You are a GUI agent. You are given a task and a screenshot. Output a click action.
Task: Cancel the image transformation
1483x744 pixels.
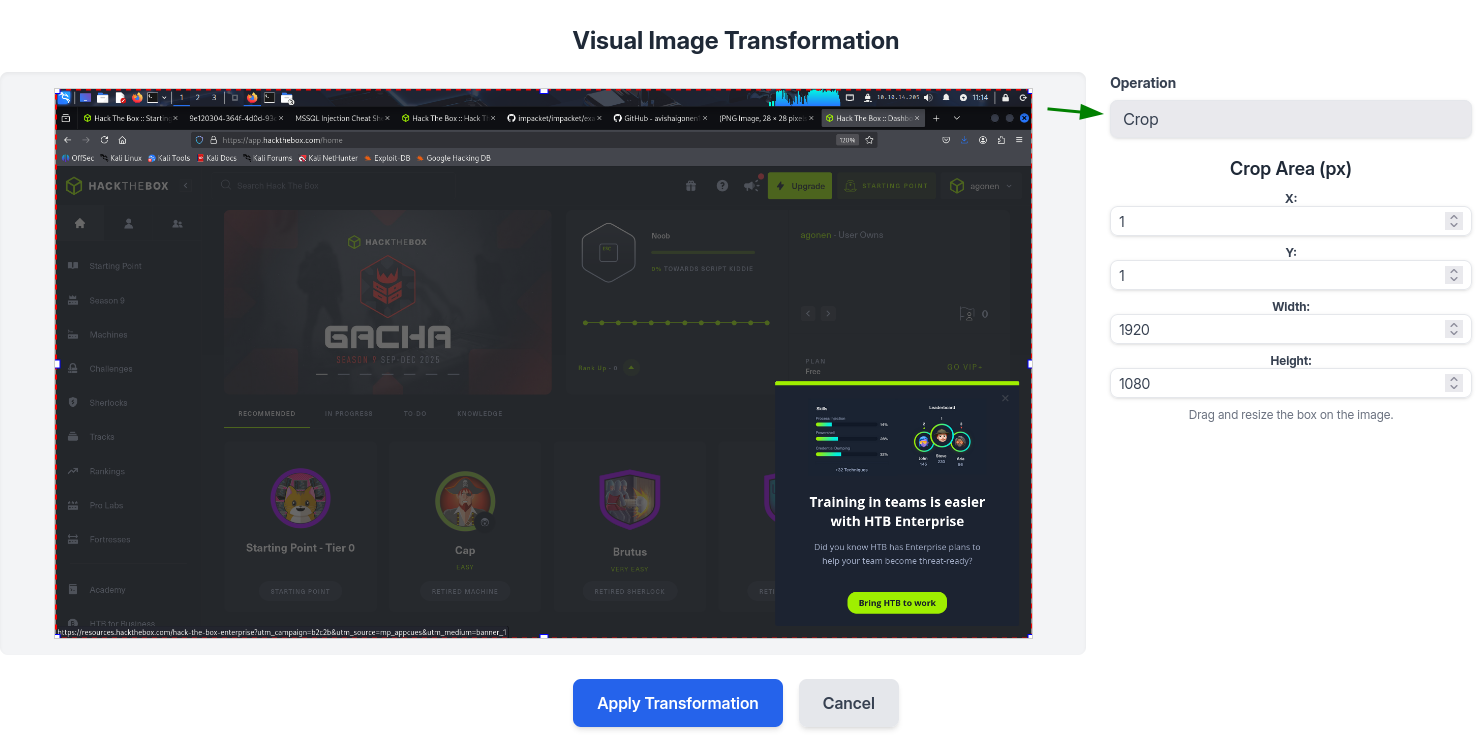(x=848, y=703)
